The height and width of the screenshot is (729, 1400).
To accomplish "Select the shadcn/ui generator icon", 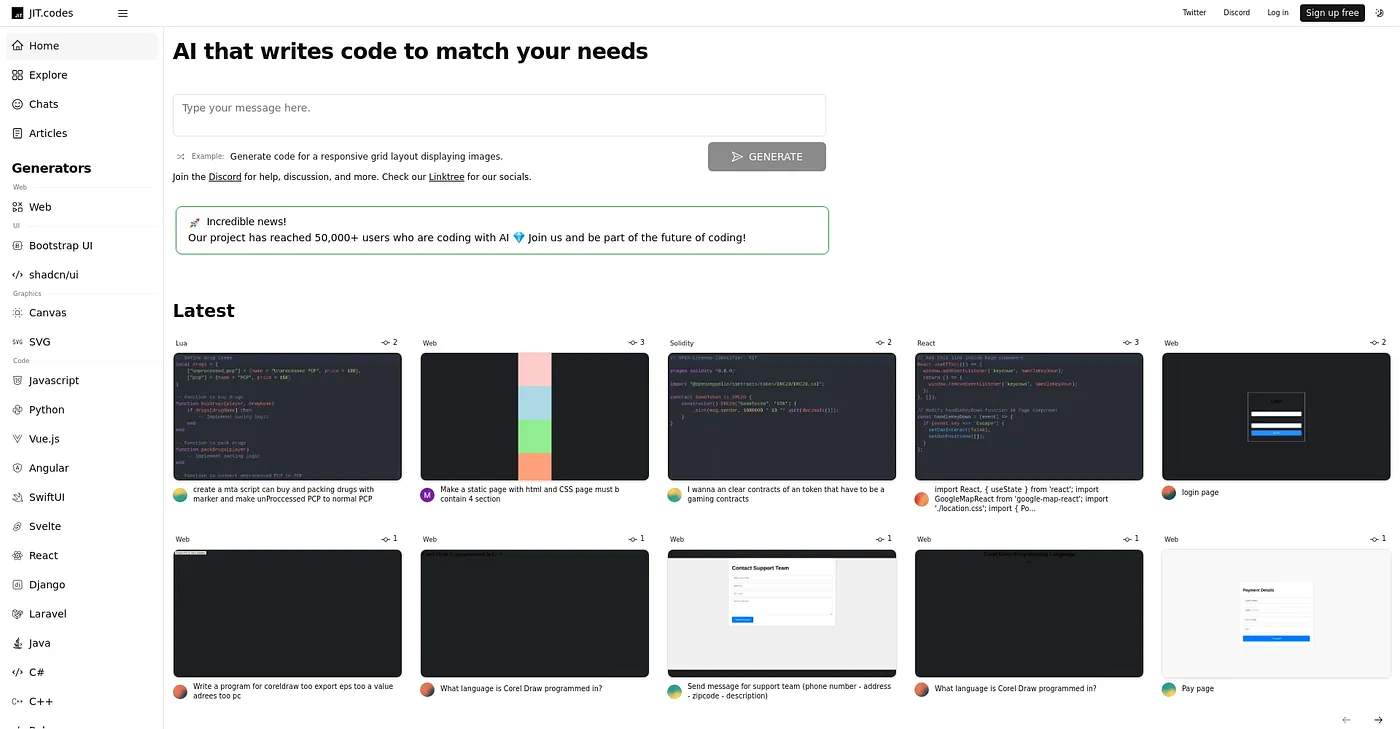I will click(x=18, y=275).
